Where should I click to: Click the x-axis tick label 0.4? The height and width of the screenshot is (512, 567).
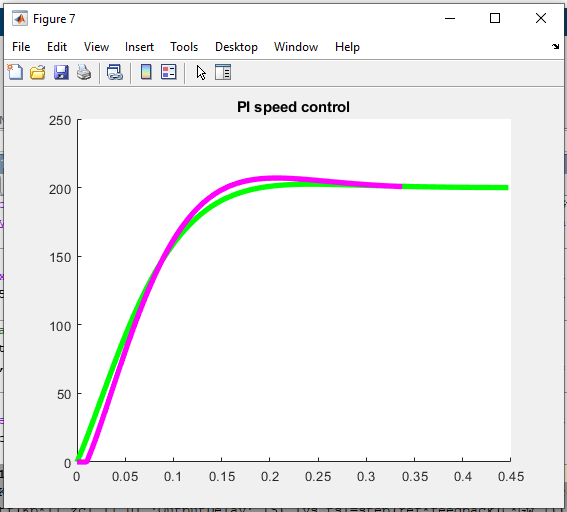[463, 477]
